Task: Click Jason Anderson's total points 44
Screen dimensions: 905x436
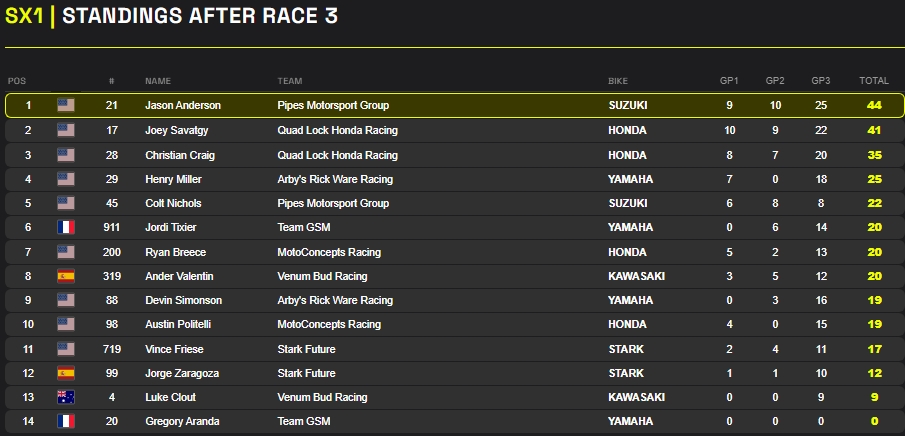Action: coord(873,105)
